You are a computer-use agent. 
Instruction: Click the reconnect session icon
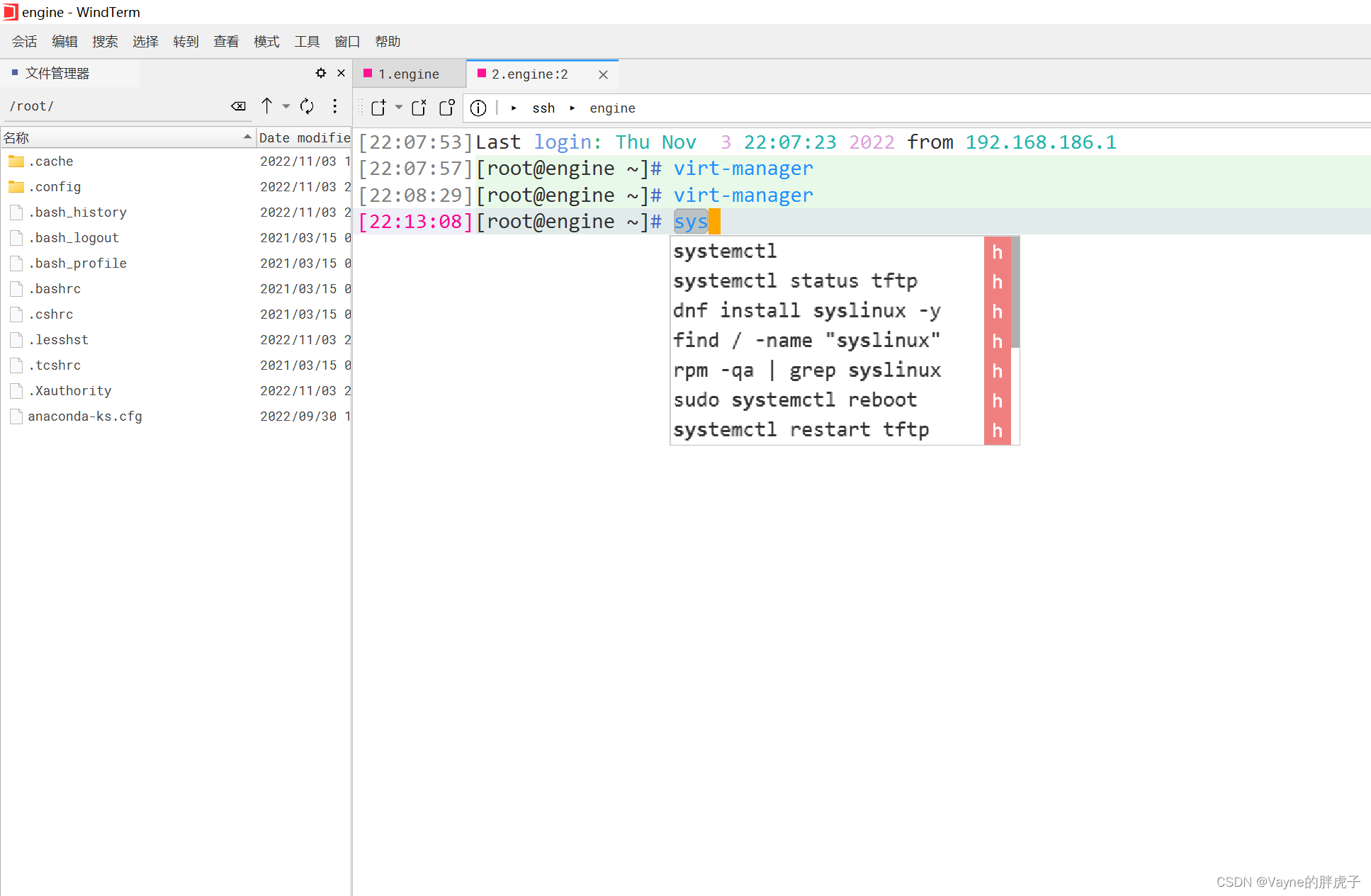pyautogui.click(x=447, y=108)
